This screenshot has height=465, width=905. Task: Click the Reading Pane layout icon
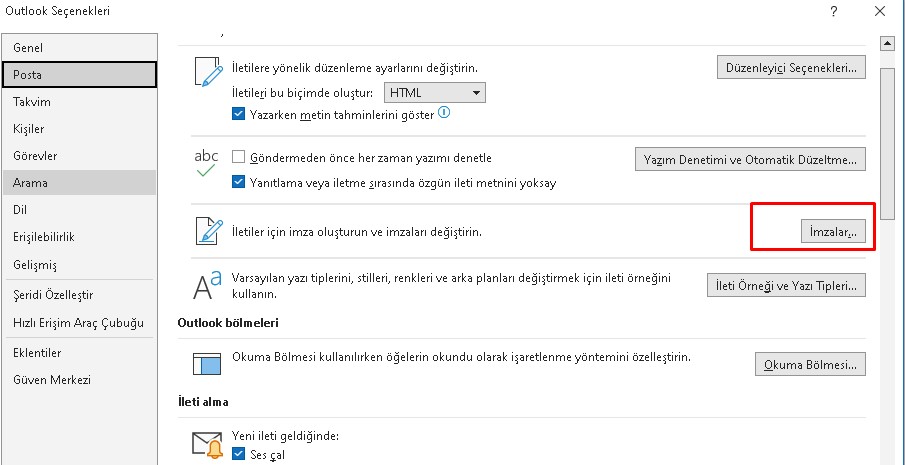[x=207, y=364]
